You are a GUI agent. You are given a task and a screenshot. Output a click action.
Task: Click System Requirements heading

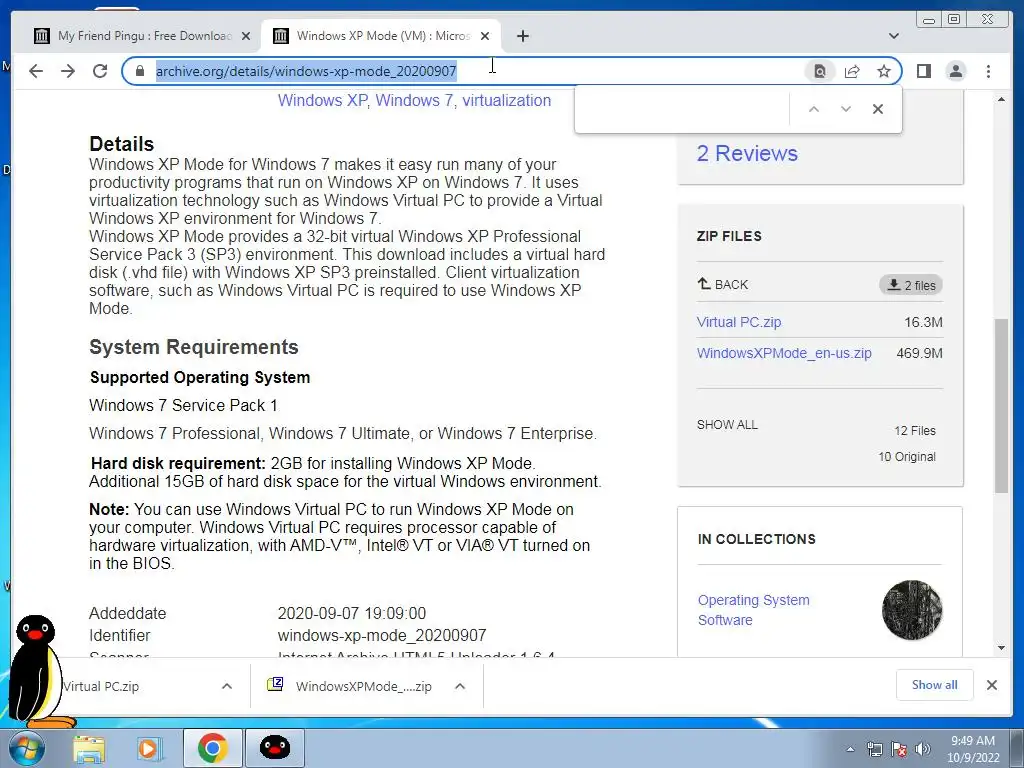pos(193,347)
